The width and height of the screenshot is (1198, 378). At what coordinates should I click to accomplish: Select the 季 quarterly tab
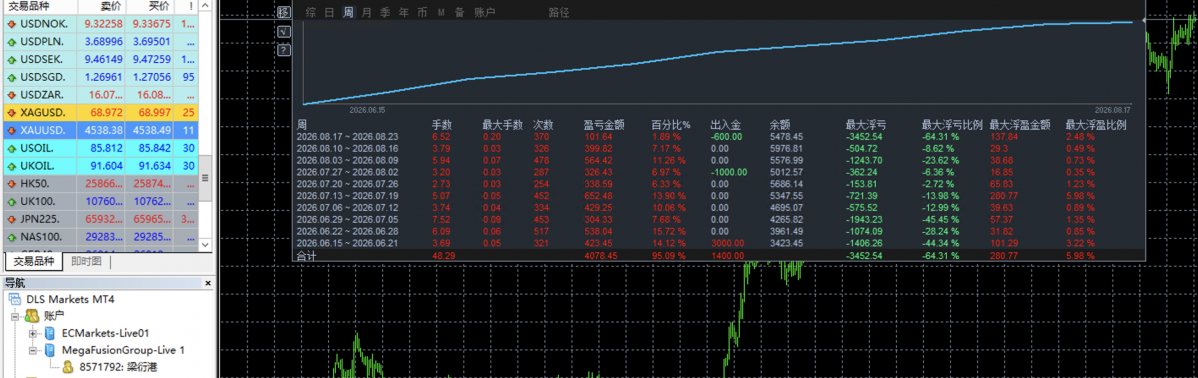(385, 12)
